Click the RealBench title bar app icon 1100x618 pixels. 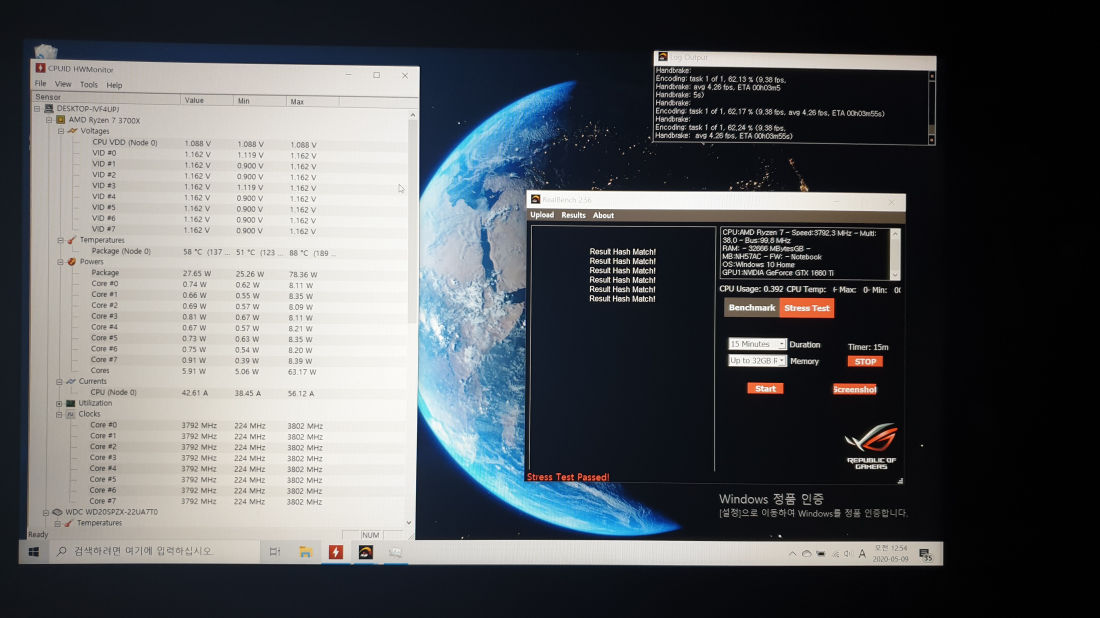[535, 200]
